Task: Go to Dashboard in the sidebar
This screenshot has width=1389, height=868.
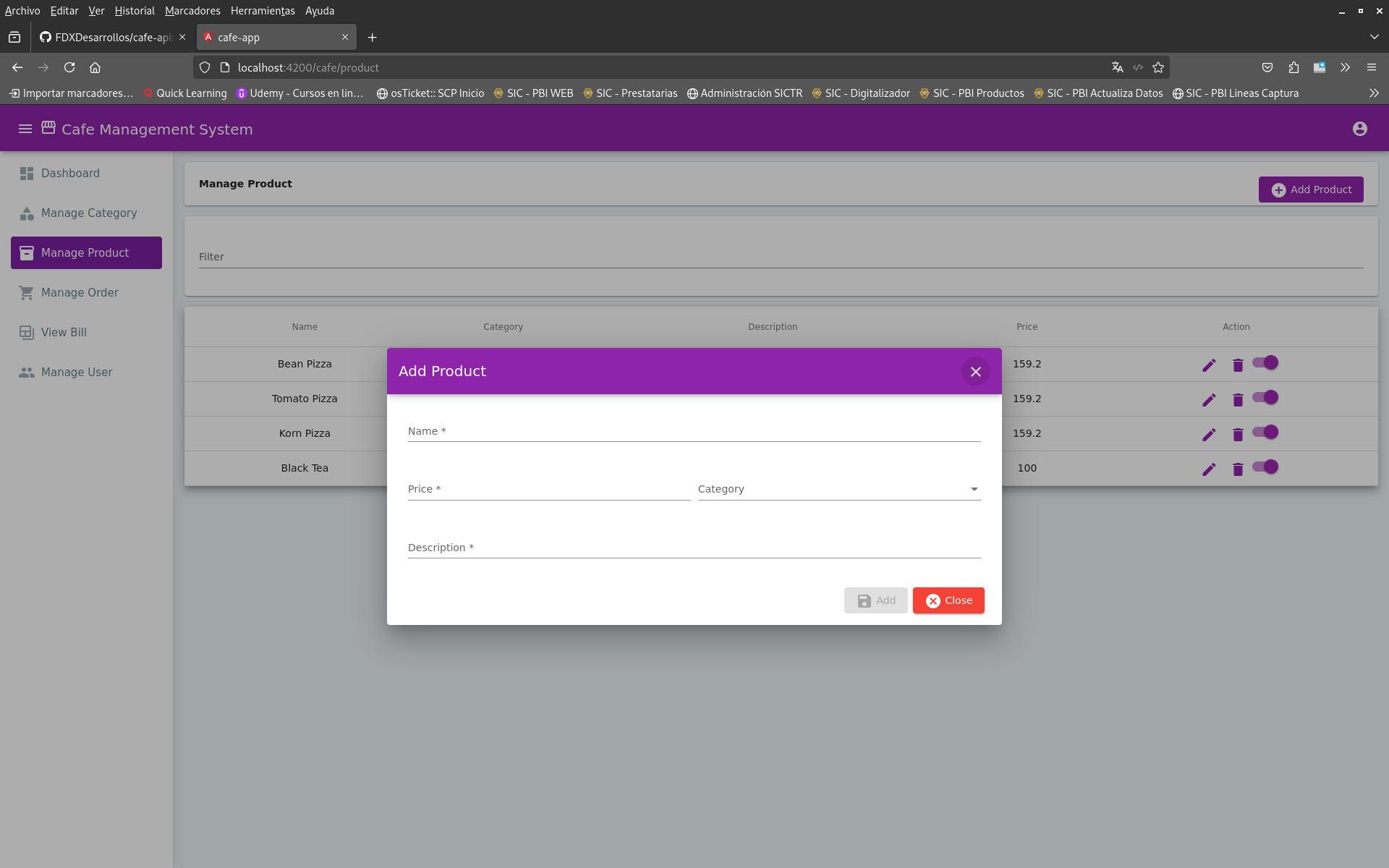Action: click(86, 173)
